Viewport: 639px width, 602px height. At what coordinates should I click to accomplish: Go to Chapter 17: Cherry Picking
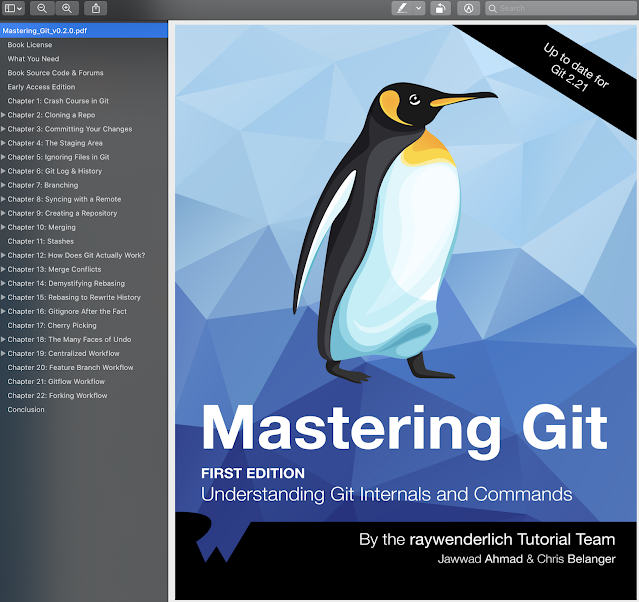point(52,326)
